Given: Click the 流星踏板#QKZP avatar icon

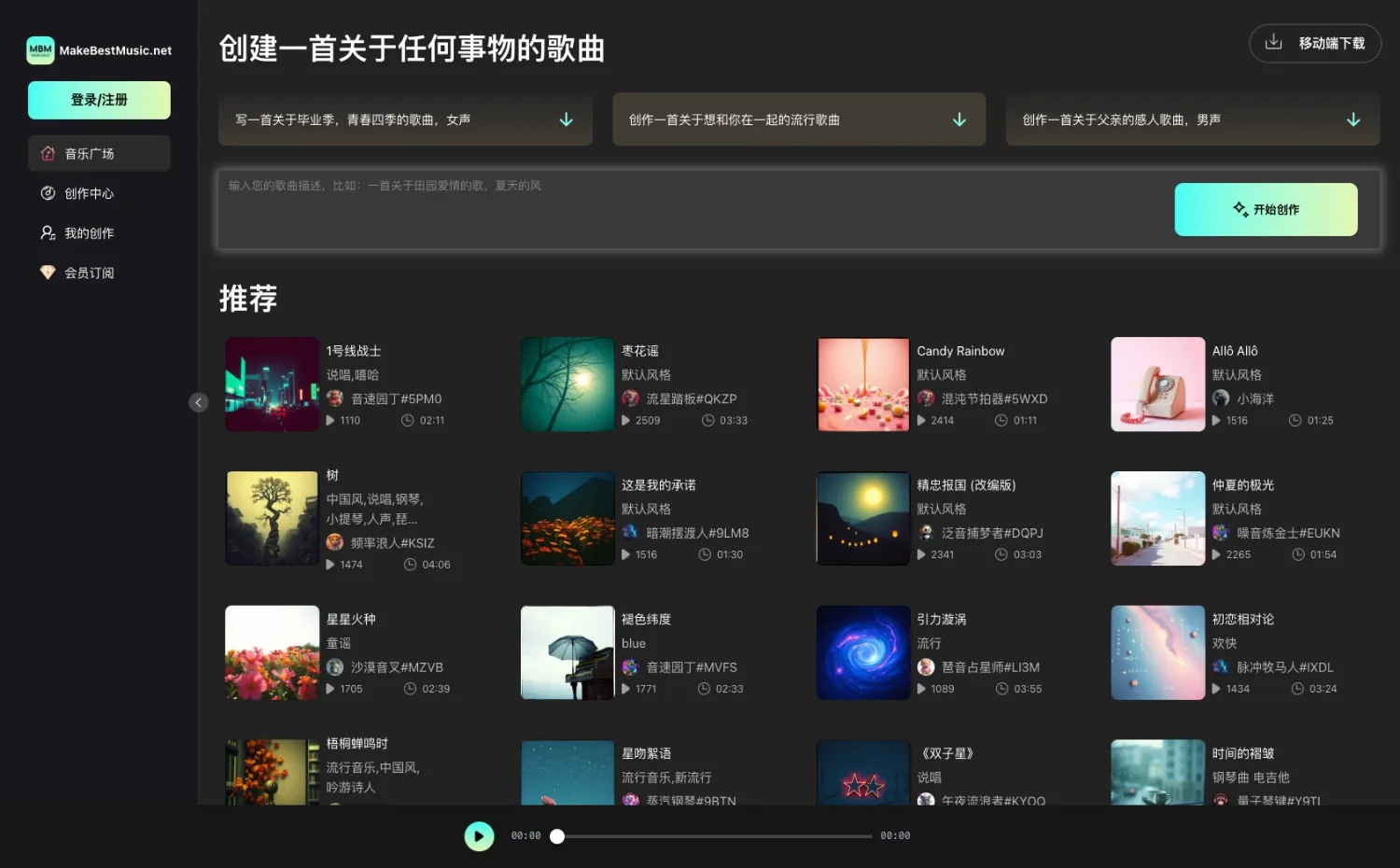Looking at the screenshot, I should pos(631,399).
